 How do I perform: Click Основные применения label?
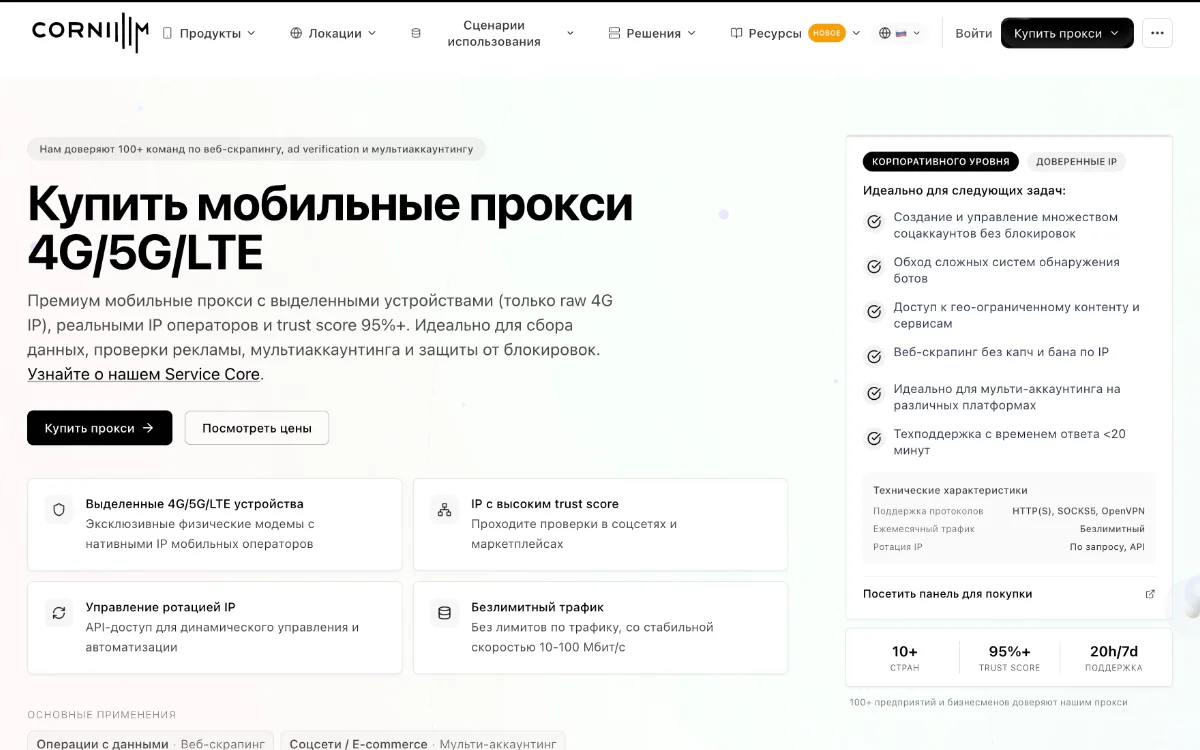(102, 715)
